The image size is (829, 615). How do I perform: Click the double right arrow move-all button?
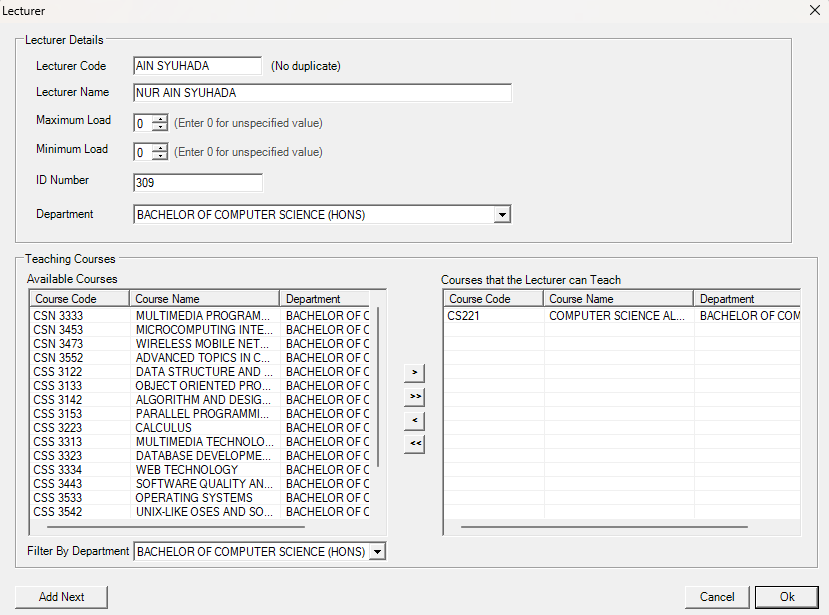point(415,397)
